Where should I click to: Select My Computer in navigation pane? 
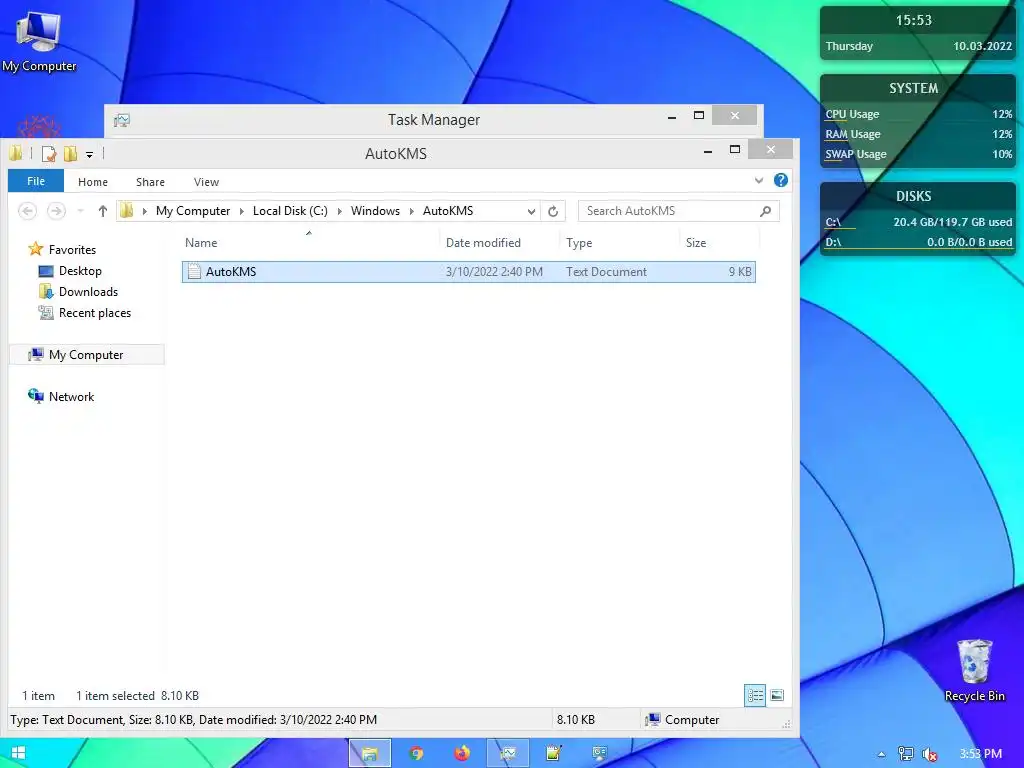tap(86, 355)
